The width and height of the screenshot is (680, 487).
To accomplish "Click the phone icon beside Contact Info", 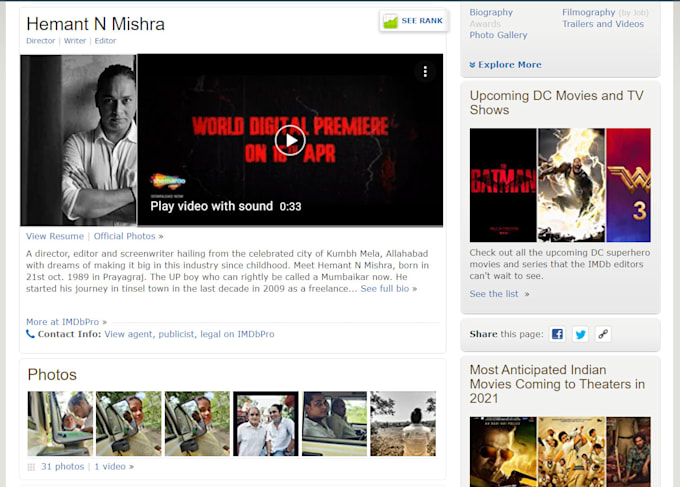I will [30, 334].
